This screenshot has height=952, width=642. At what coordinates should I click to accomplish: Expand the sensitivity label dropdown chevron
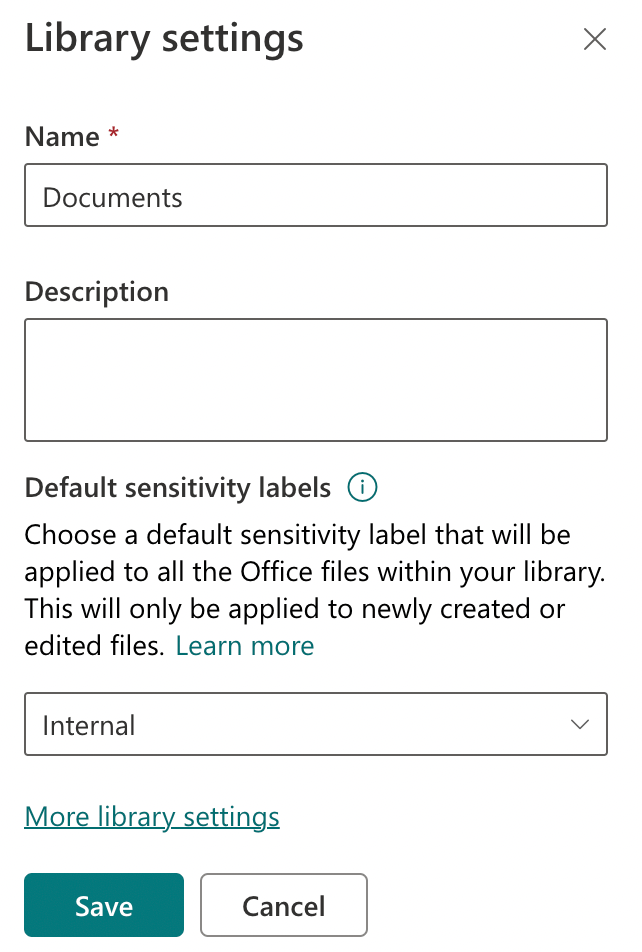click(580, 724)
